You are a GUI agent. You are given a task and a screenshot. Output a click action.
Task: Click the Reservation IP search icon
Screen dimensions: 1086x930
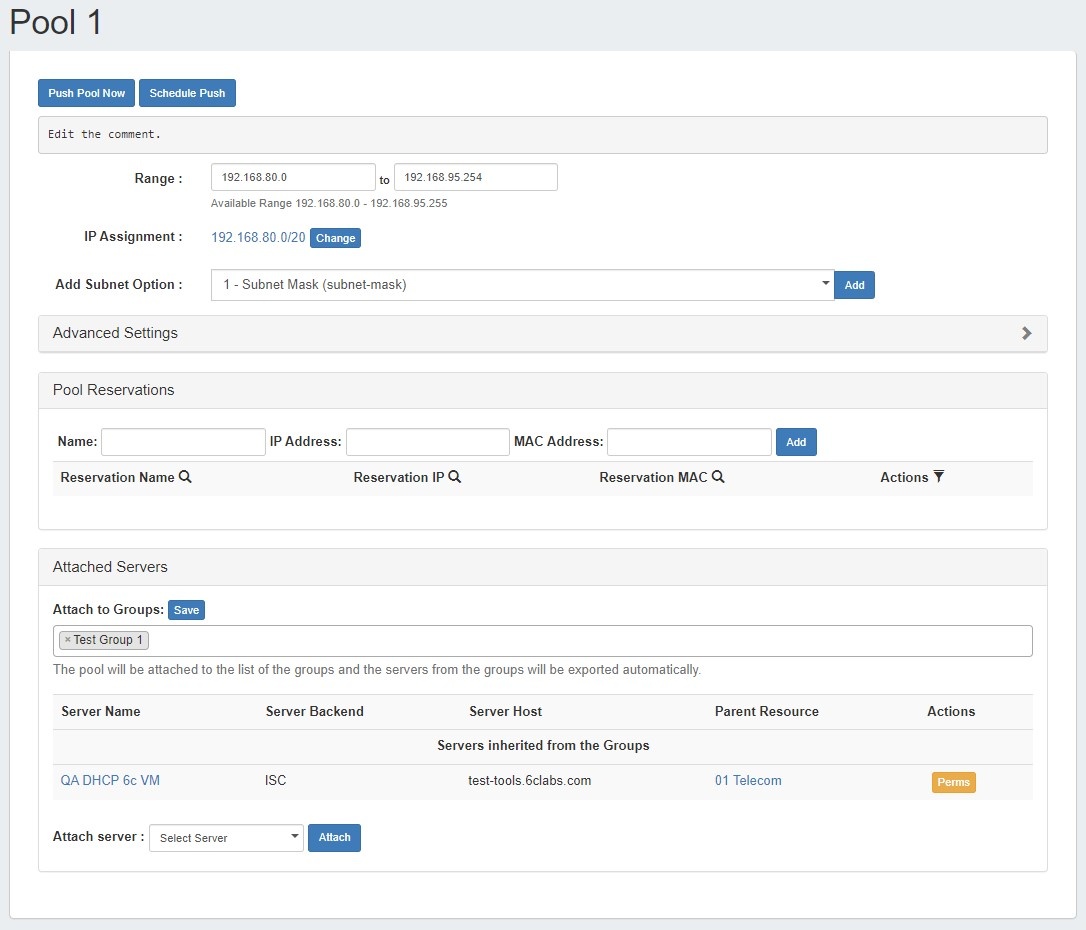(x=455, y=477)
